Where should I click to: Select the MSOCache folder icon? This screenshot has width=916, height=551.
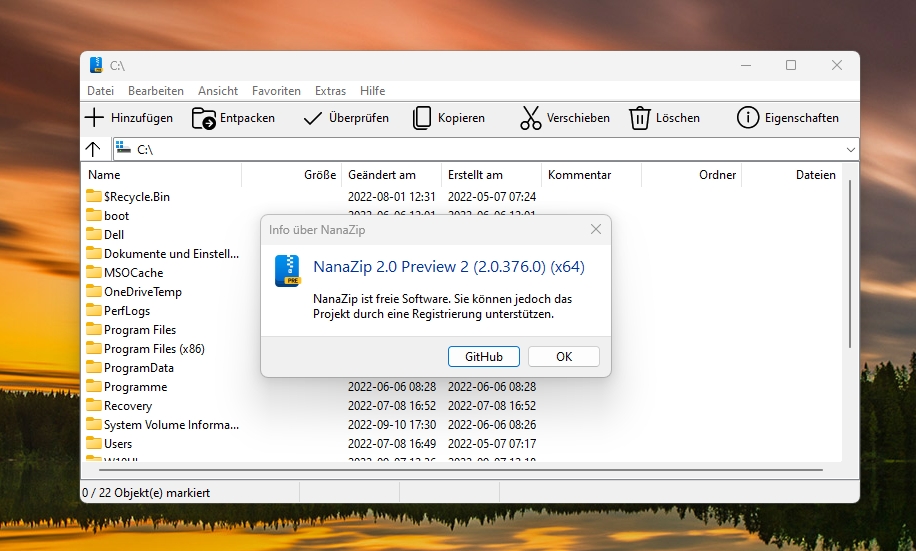coord(93,272)
